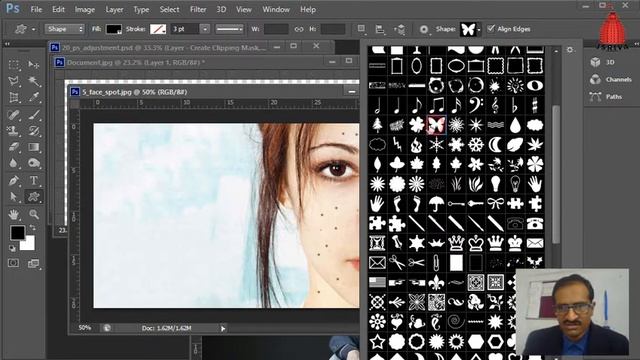Toggle link shape width and height
This screenshot has width=640, height=360.
click(299, 29)
